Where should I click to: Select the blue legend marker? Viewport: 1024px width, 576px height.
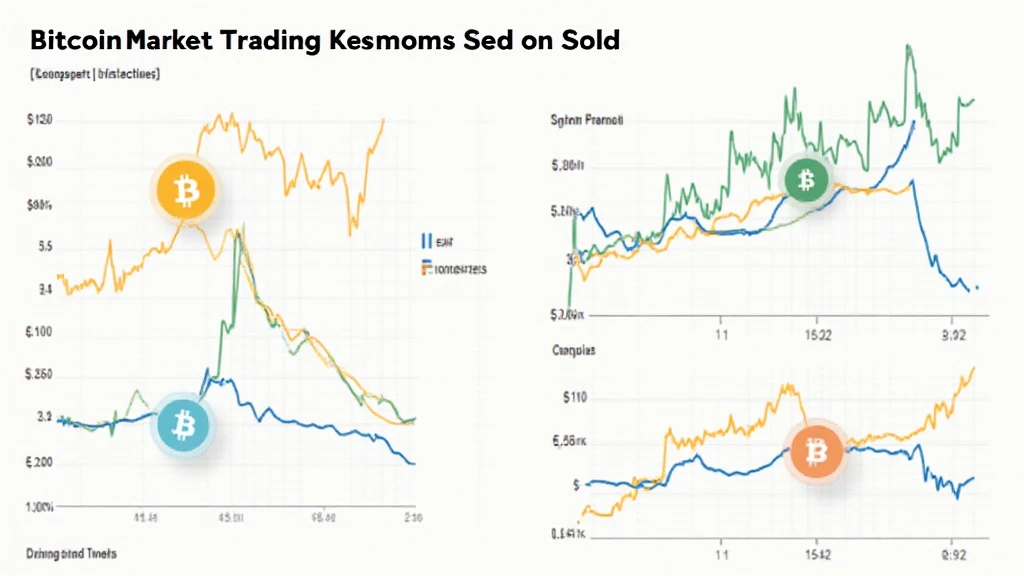pyautogui.click(x=426, y=240)
